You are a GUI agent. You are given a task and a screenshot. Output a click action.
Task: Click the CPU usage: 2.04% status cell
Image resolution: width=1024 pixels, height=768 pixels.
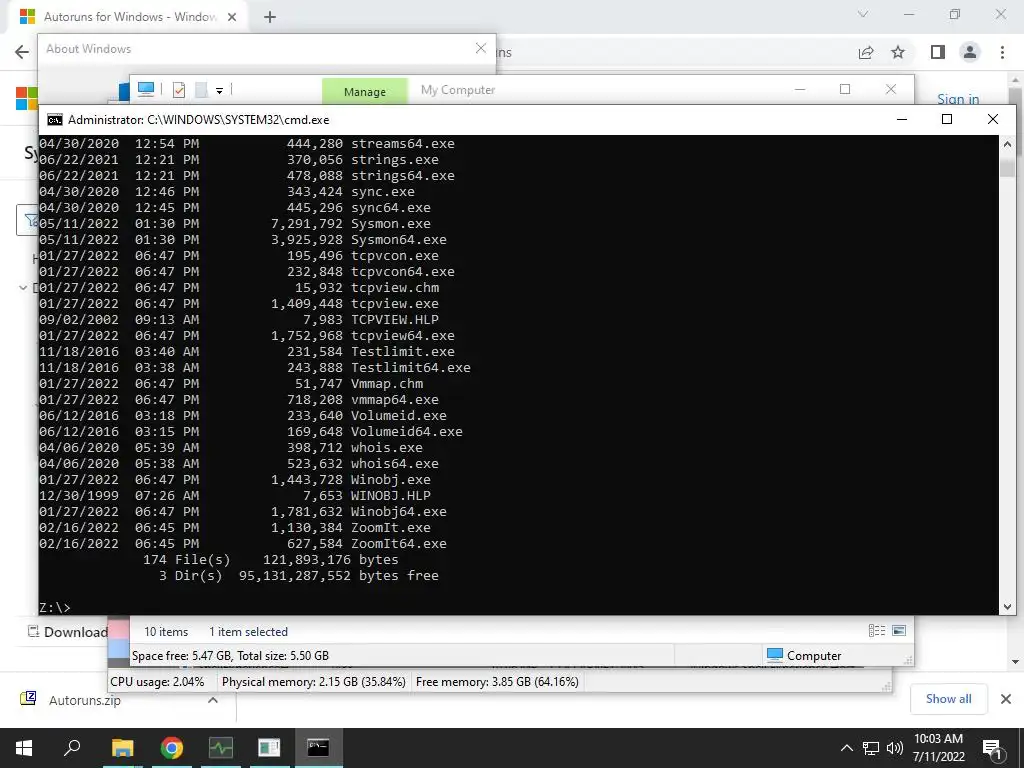click(157, 682)
